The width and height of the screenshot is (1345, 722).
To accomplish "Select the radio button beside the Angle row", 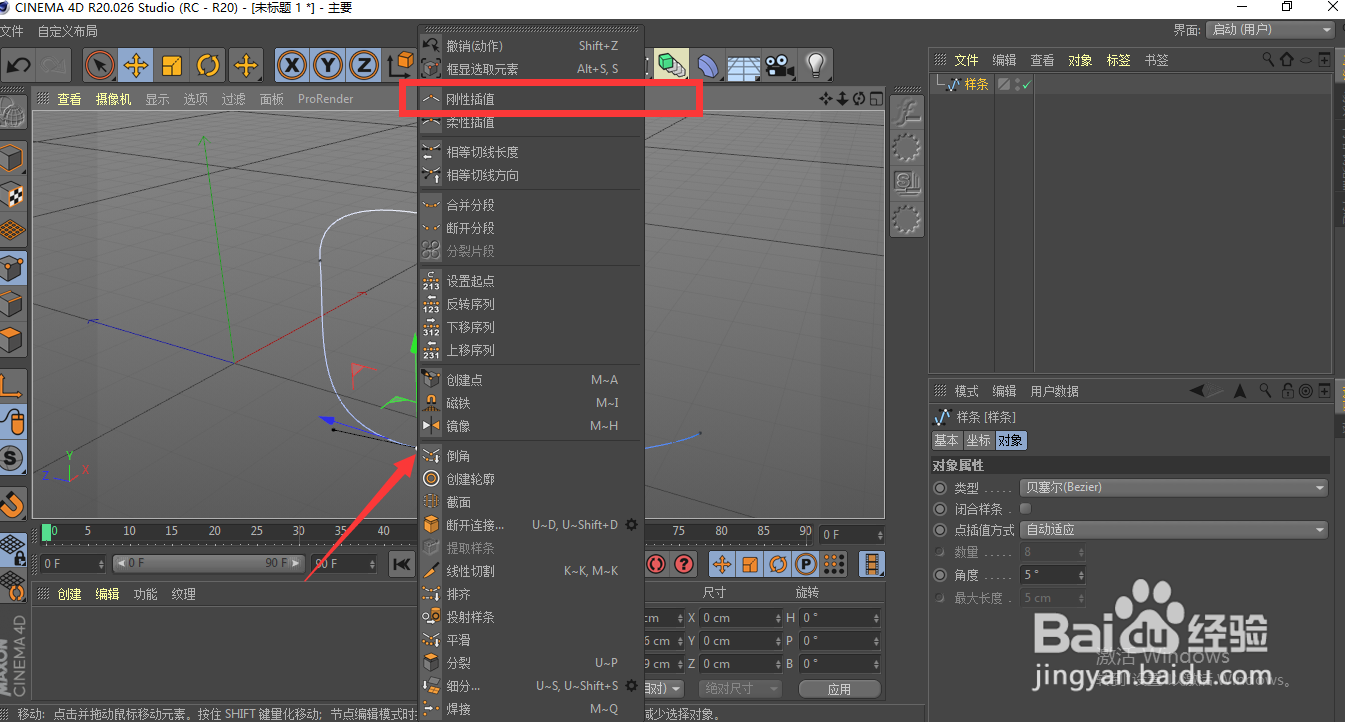I will [940, 575].
